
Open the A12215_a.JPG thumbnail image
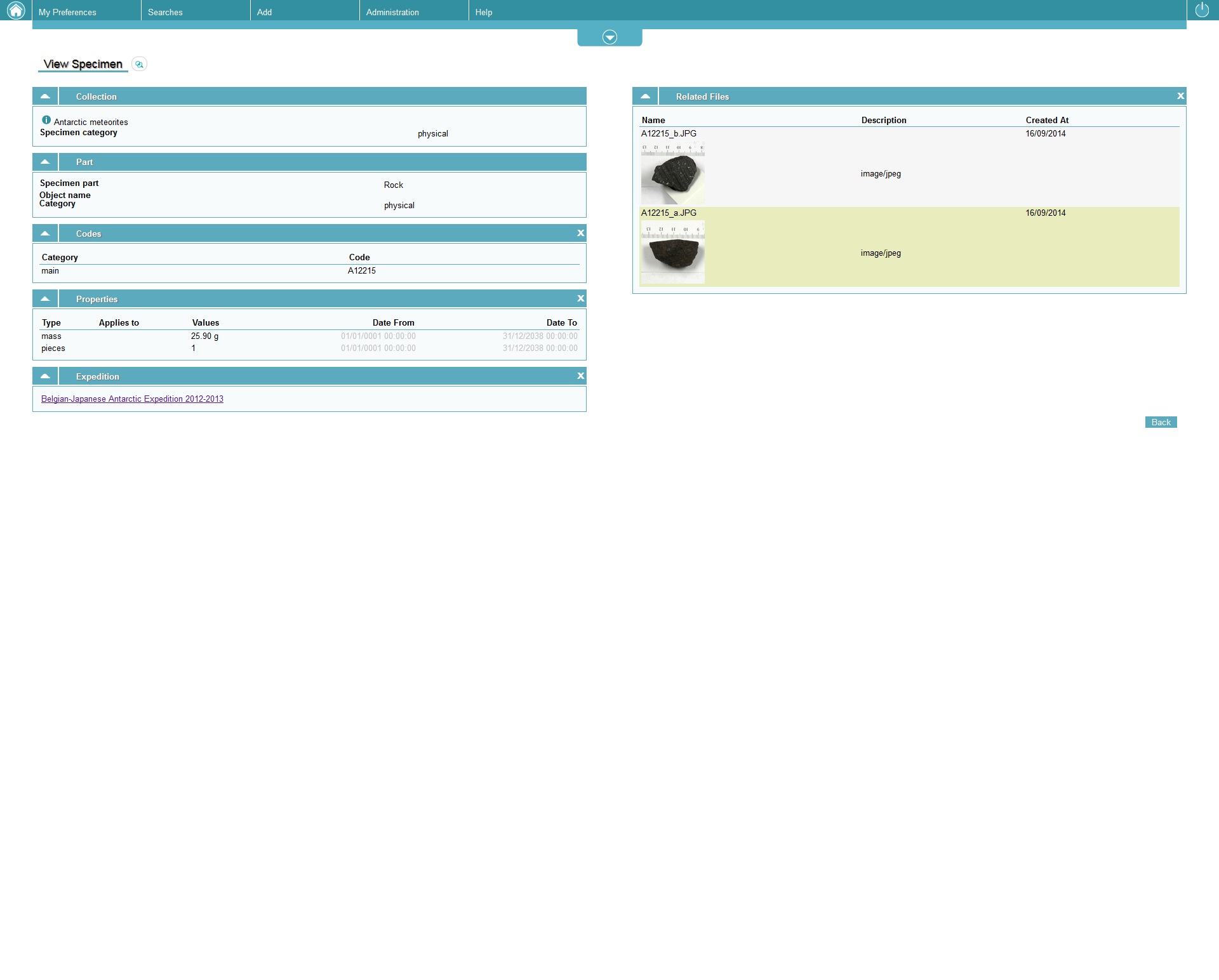tap(672, 252)
